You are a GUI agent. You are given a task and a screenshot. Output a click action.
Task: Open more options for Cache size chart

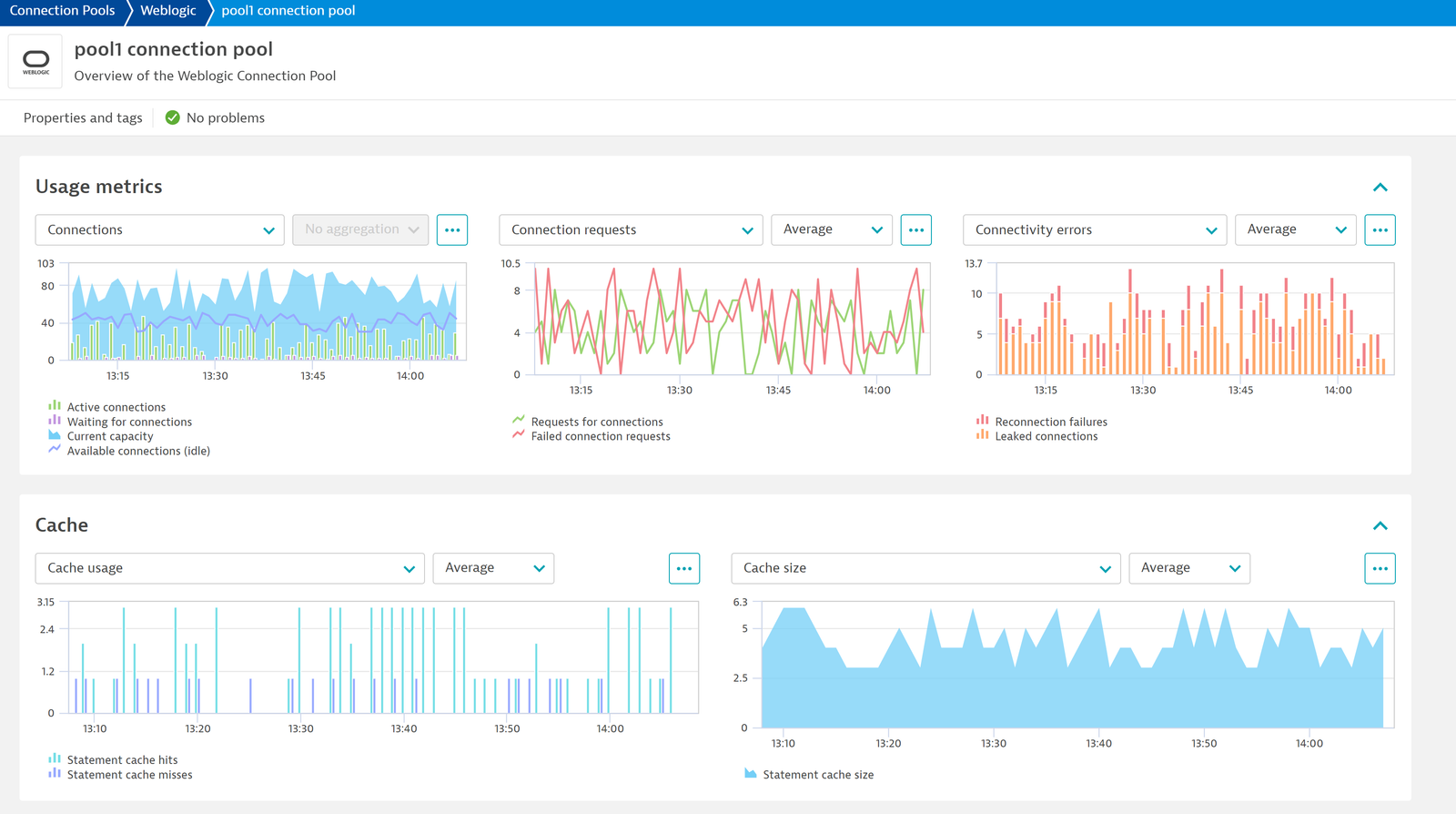[1380, 568]
